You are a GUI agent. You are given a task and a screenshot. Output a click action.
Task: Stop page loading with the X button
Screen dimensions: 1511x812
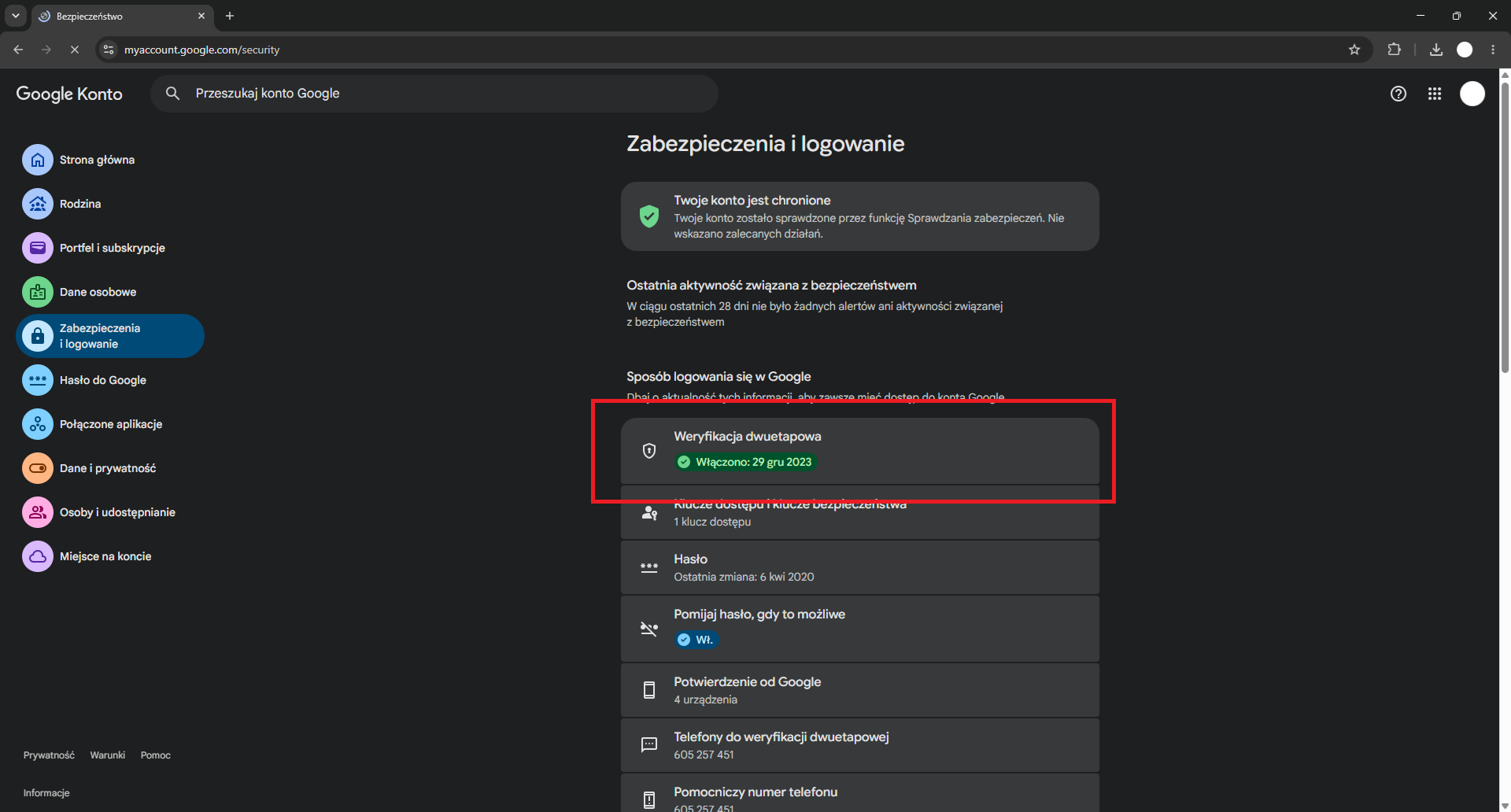coord(75,50)
